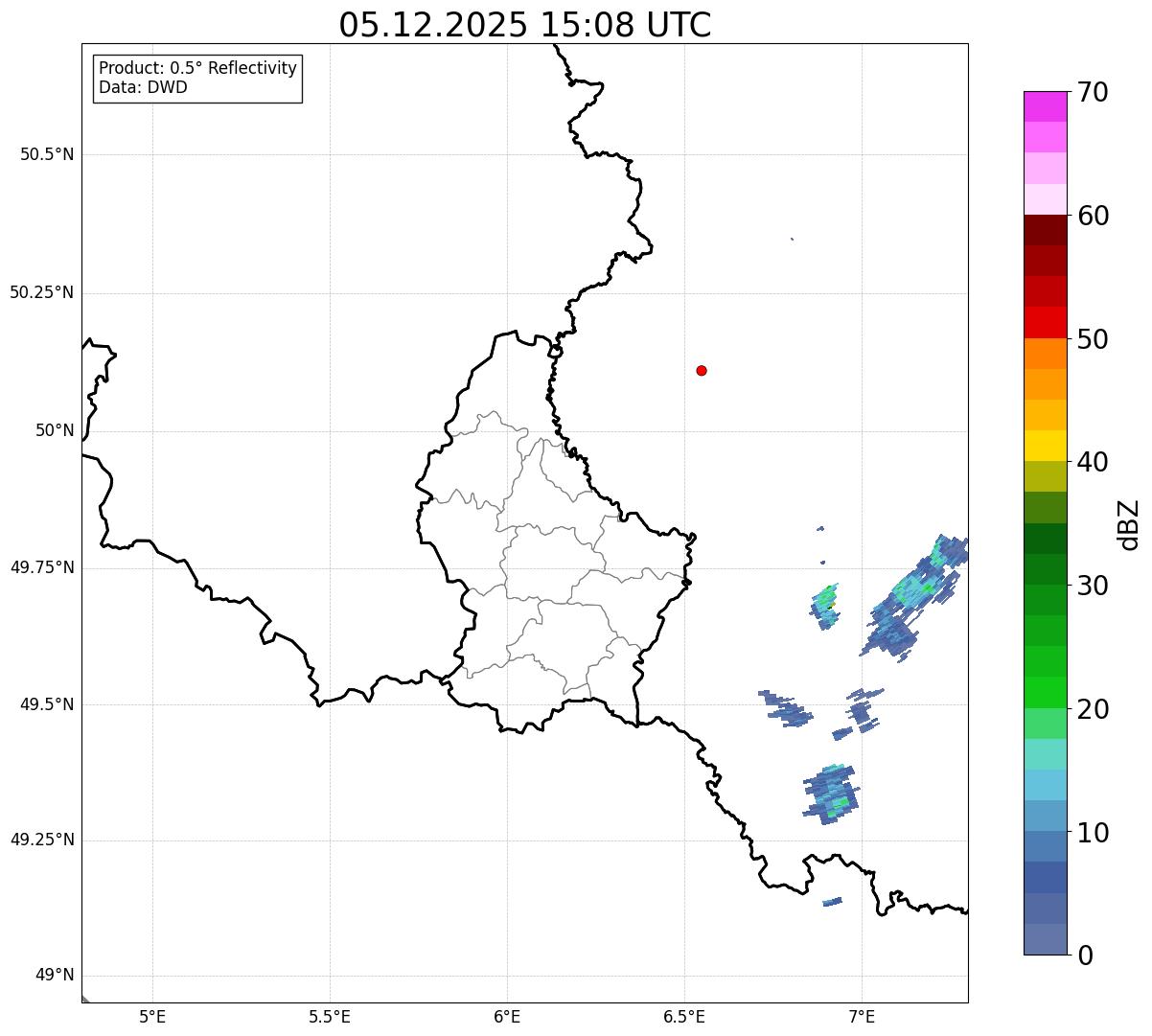Click the 50.5°N latitude label
The width and height of the screenshot is (1152, 1036).
(x=47, y=154)
